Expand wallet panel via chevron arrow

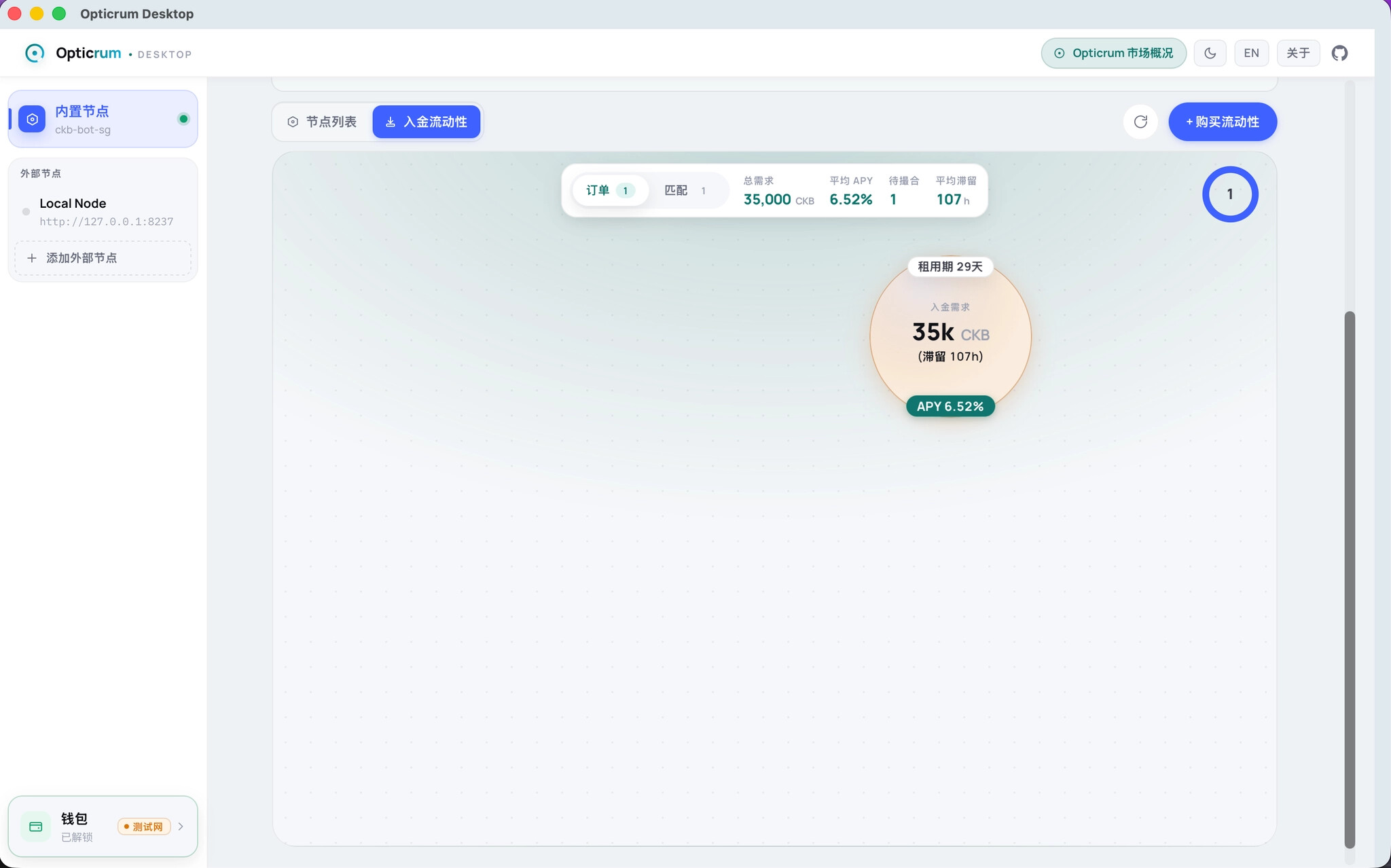(181, 827)
